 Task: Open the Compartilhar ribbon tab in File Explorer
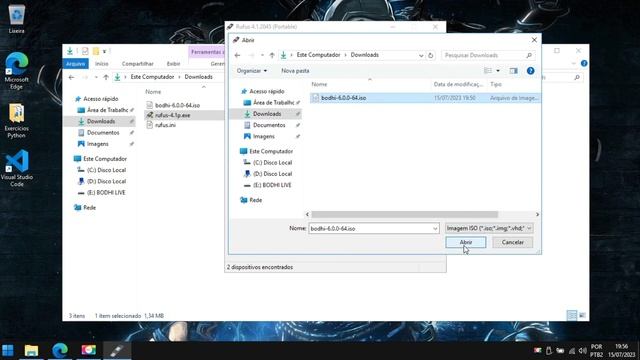coord(138,64)
